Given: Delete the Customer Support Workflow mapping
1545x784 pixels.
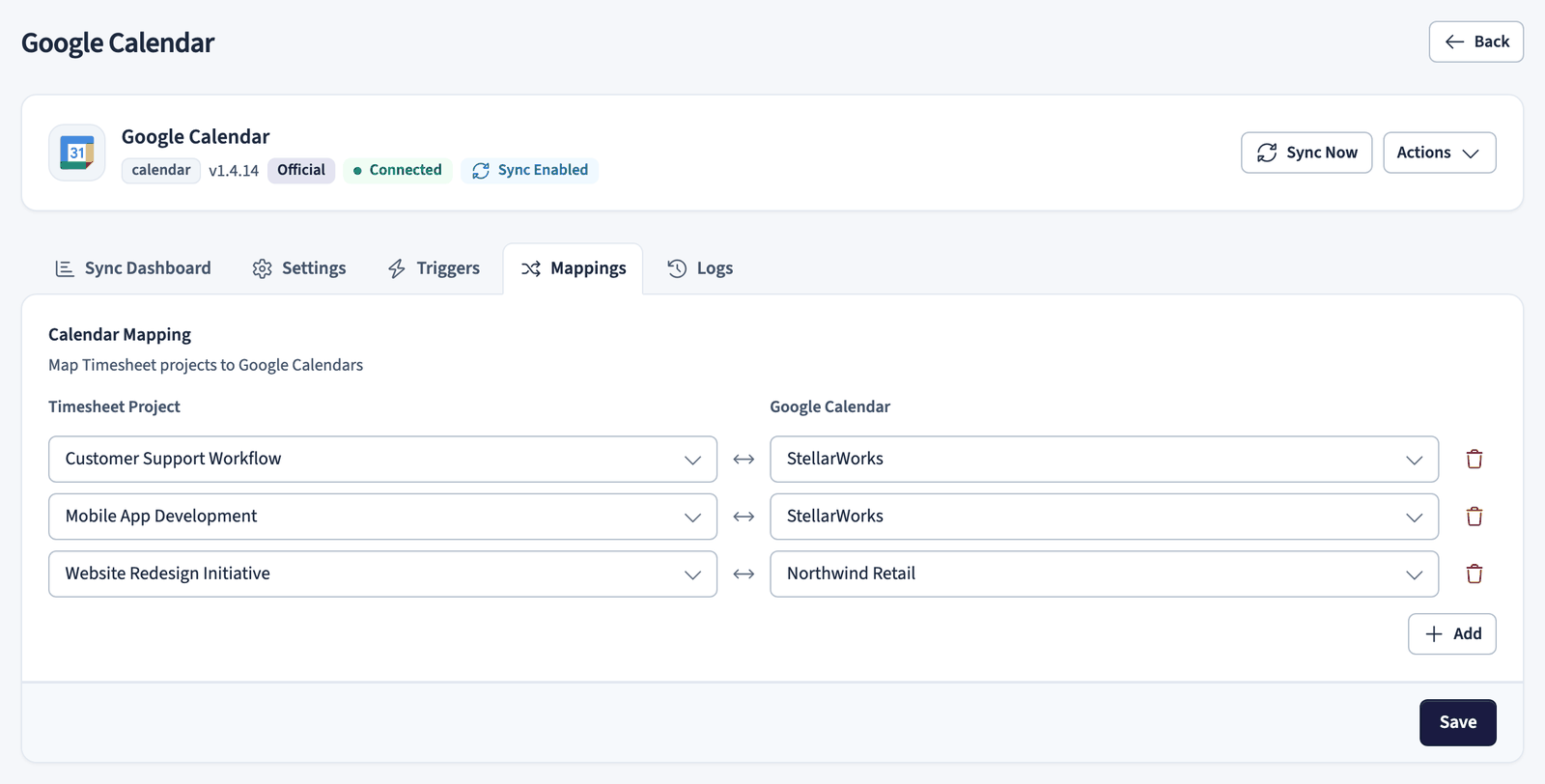Looking at the screenshot, I should click(x=1475, y=460).
